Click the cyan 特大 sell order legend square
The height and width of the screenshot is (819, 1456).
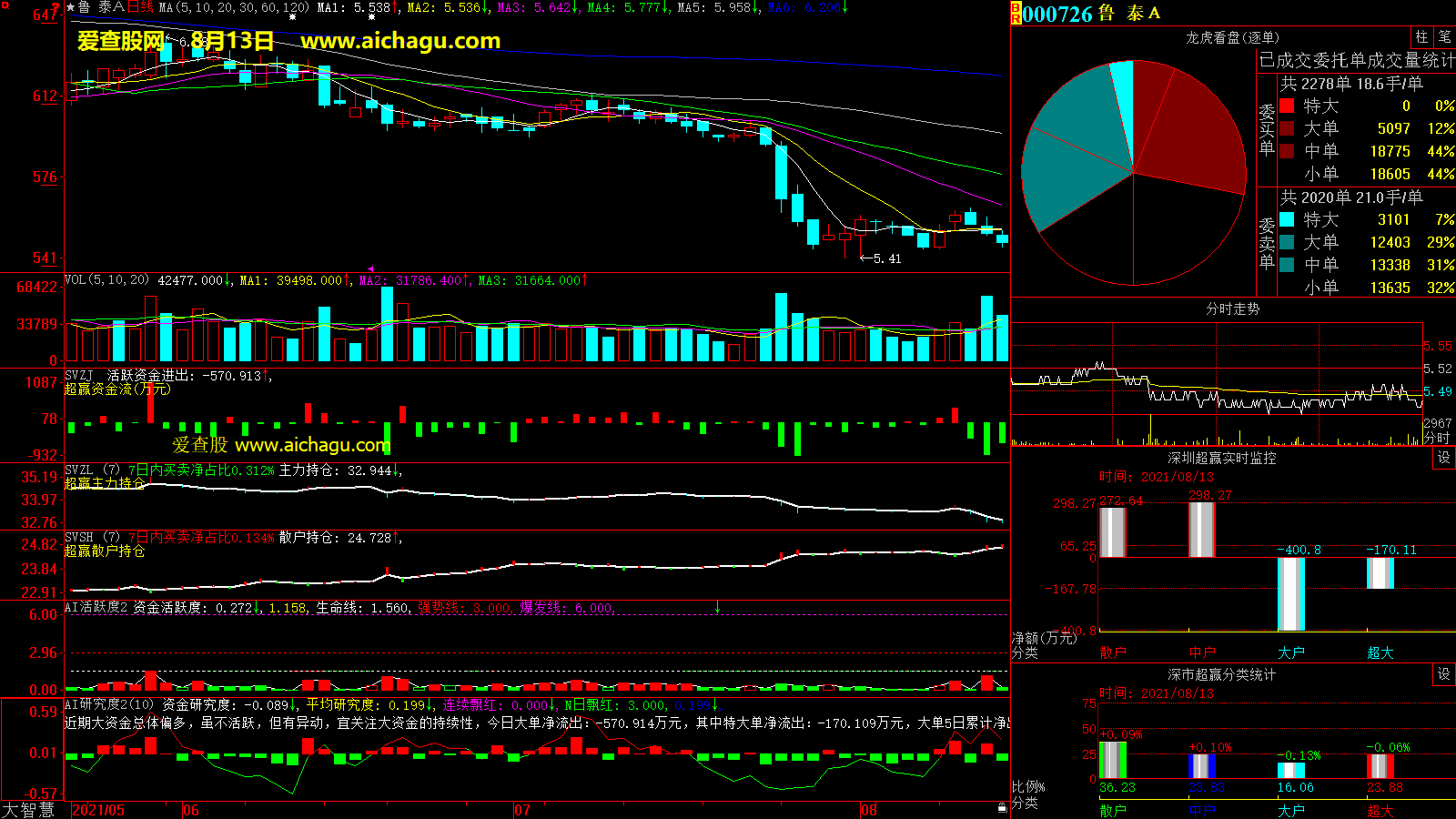pyautogui.click(x=1287, y=219)
